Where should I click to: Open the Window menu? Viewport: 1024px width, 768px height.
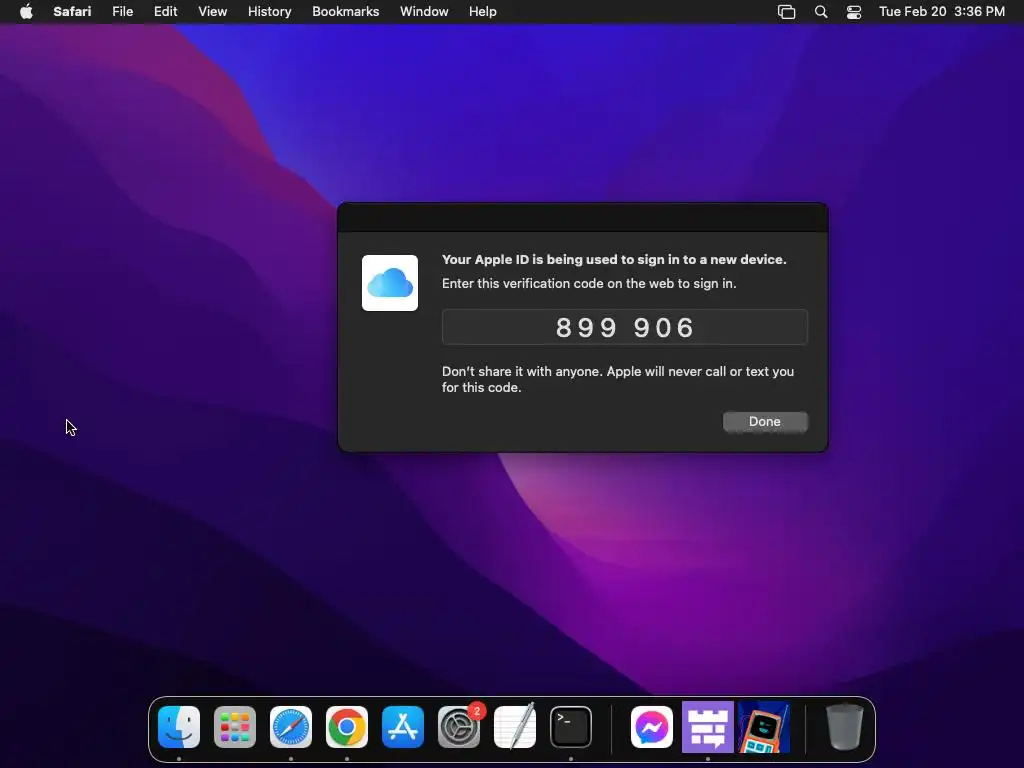pos(424,12)
